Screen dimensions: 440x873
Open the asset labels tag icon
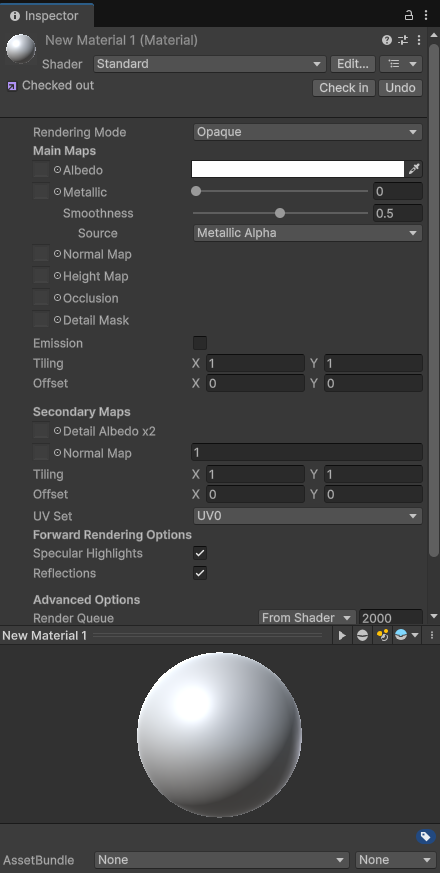click(425, 836)
